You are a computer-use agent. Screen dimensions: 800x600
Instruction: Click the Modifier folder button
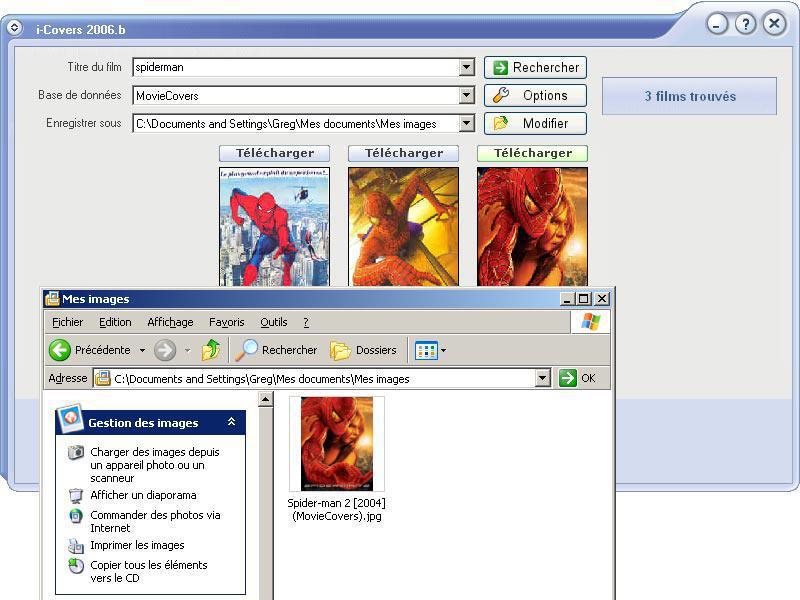[x=535, y=123]
